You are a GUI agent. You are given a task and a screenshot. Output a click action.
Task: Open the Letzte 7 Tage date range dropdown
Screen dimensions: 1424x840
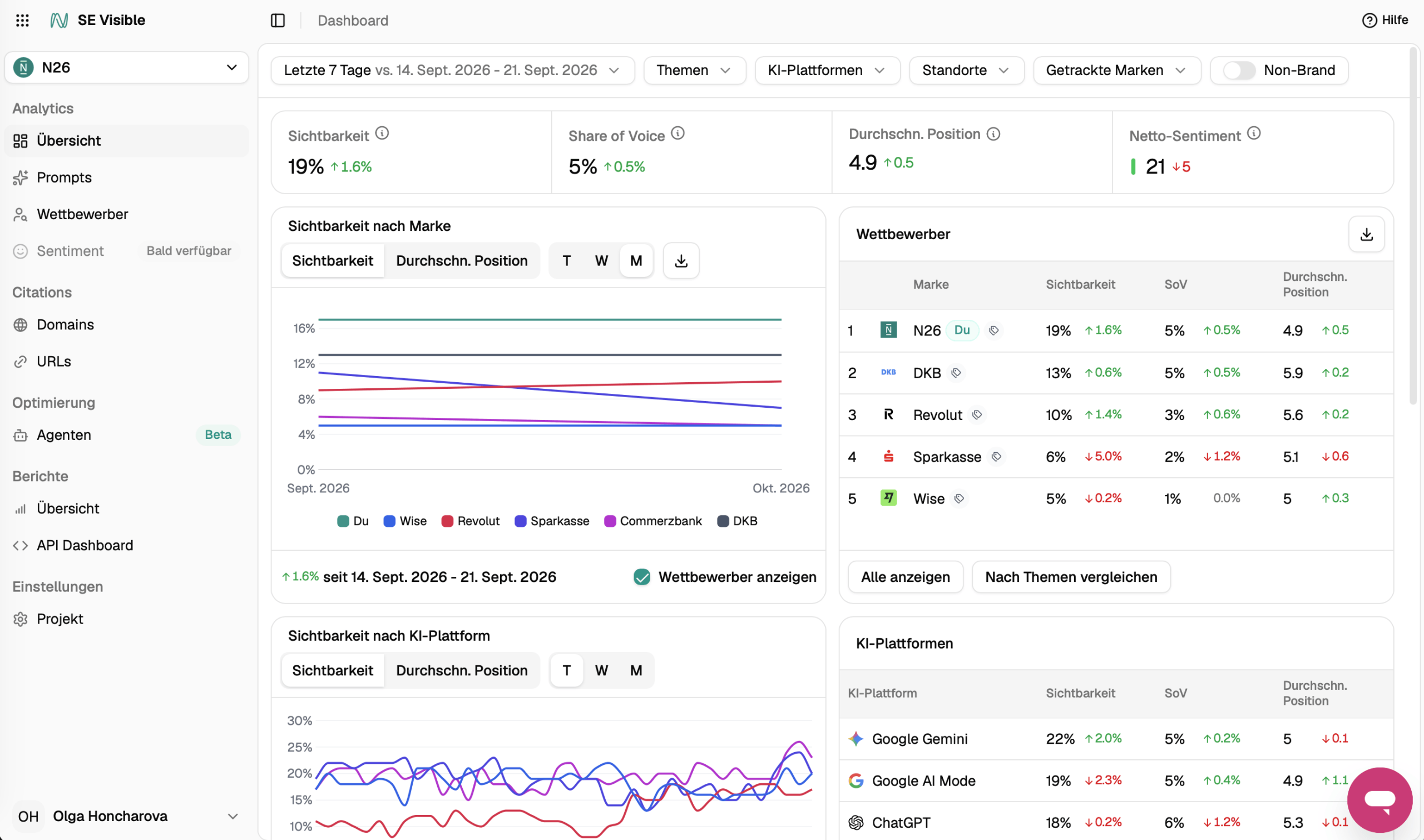452,70
